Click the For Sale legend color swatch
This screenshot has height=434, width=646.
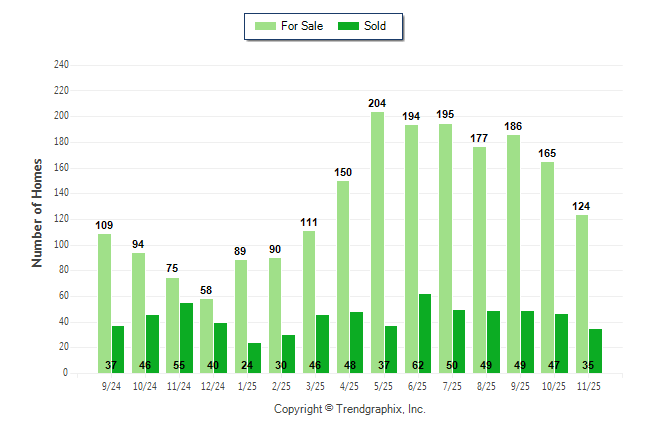coord(266,26)
